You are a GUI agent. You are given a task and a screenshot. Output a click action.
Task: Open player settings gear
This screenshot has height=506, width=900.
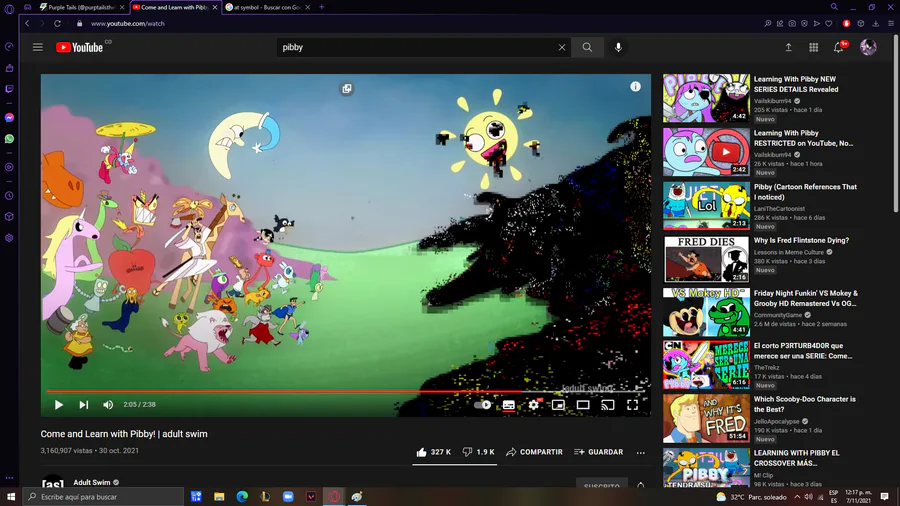click(x=534, y=404)
